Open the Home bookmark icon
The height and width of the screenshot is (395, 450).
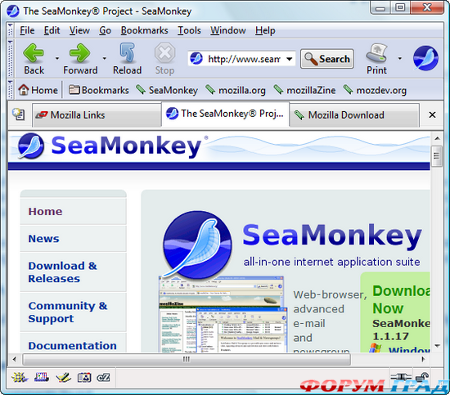tap(38, 90)
